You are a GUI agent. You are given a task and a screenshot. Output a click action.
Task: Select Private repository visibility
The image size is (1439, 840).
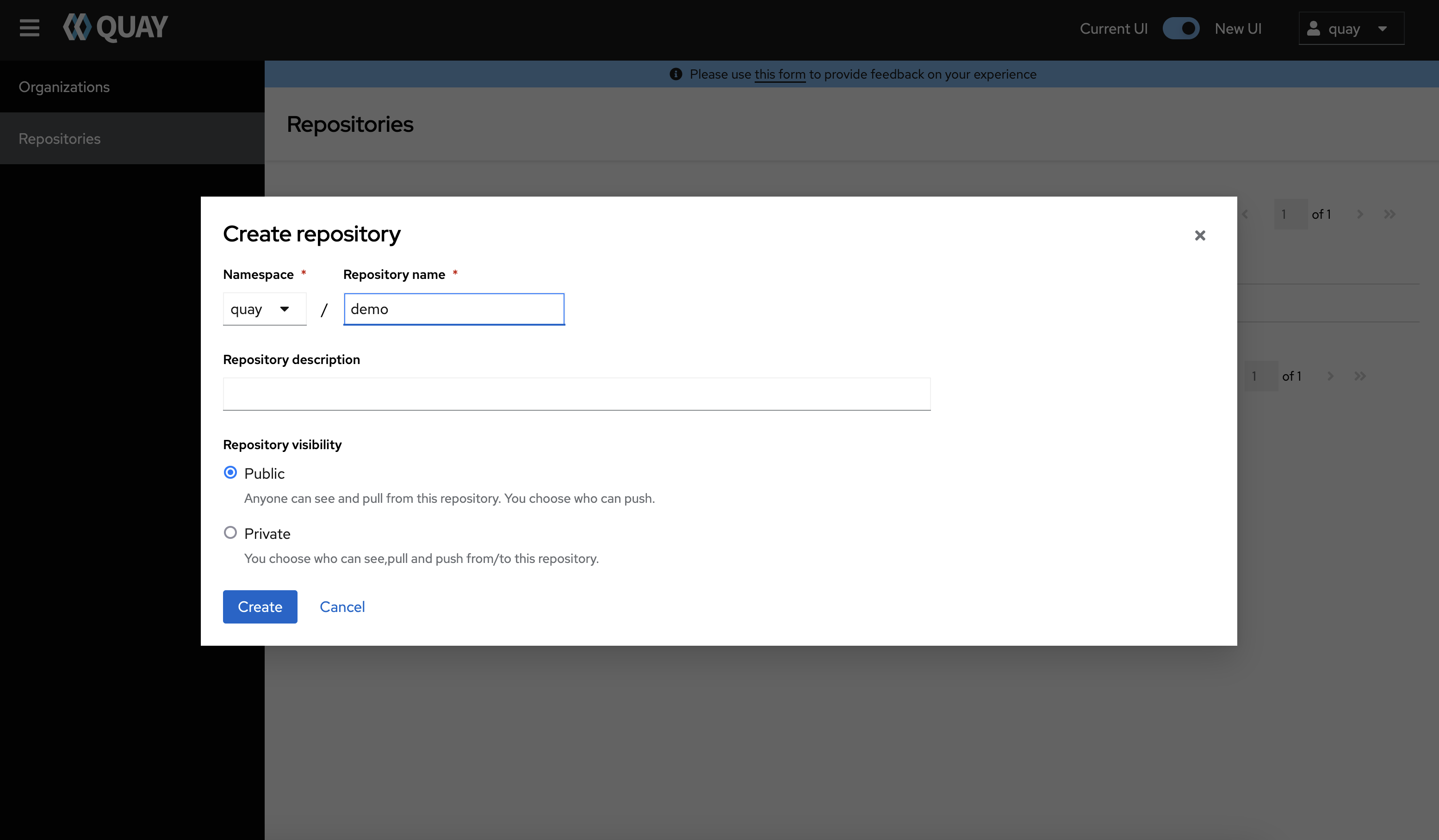(230, 533)
